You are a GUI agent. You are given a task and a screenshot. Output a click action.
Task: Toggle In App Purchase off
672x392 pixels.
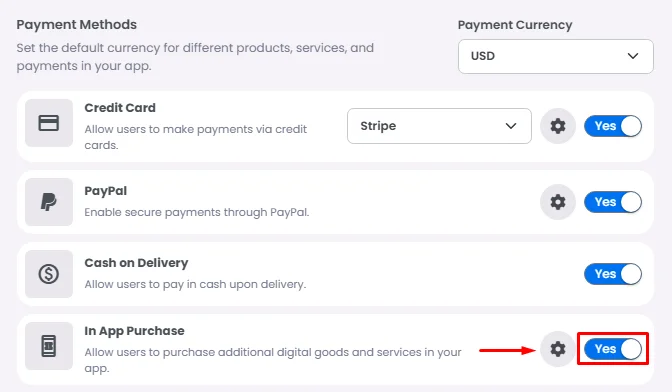click(x=613, y=349)
